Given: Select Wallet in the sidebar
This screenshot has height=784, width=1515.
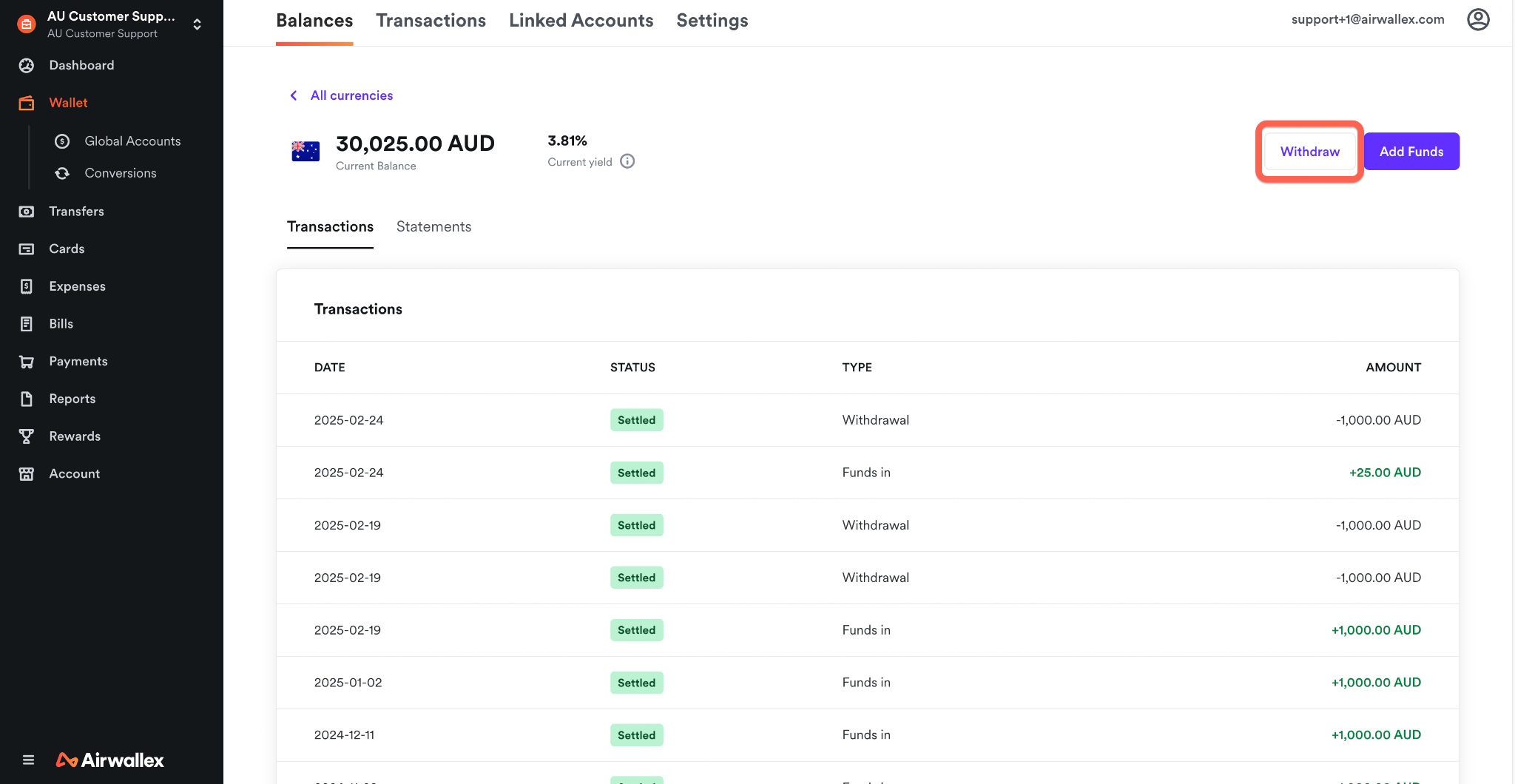Looking at the screenshot, I should tap(68, 103).
